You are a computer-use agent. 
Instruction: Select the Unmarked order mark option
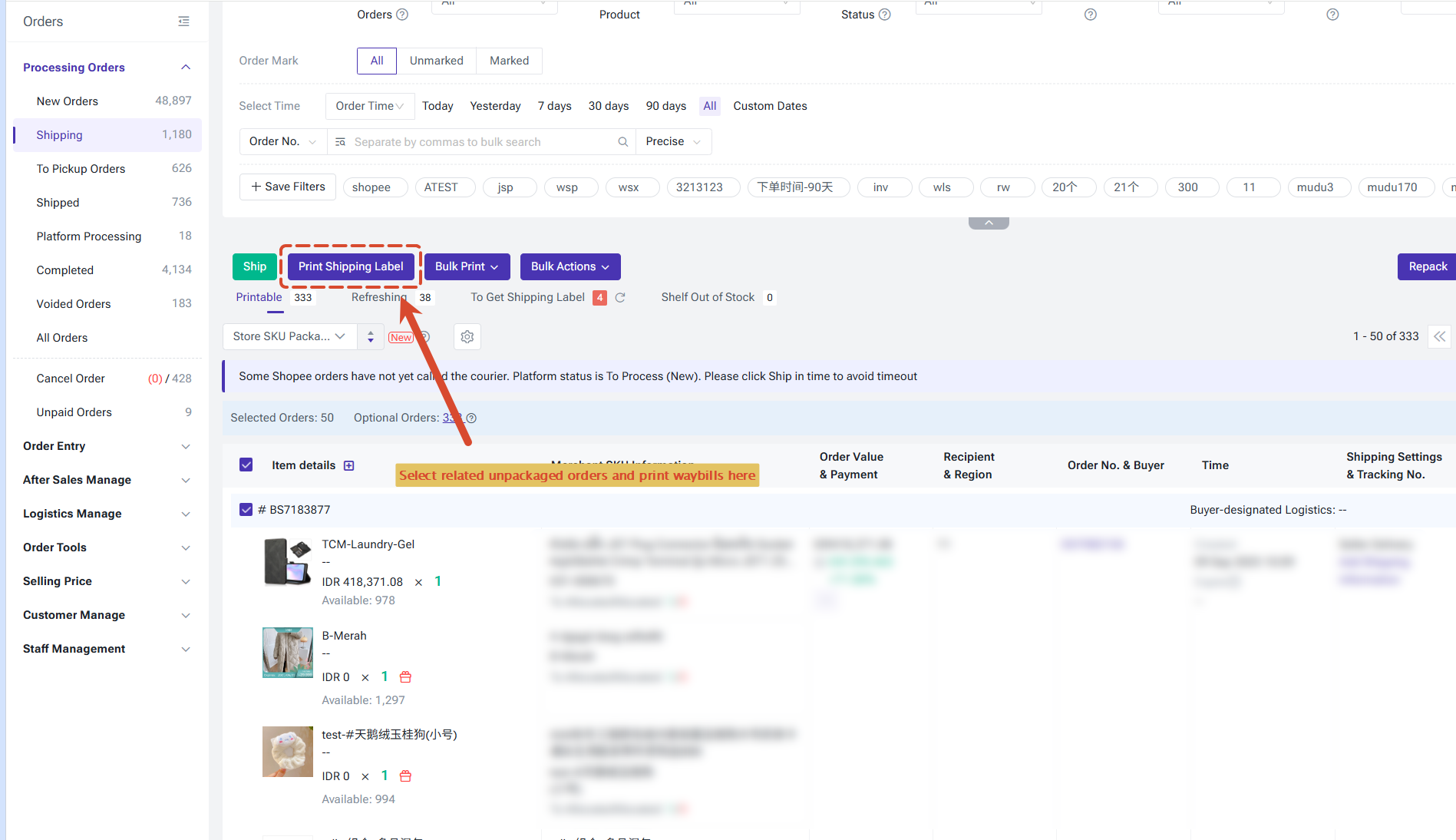tap(436, 61)
